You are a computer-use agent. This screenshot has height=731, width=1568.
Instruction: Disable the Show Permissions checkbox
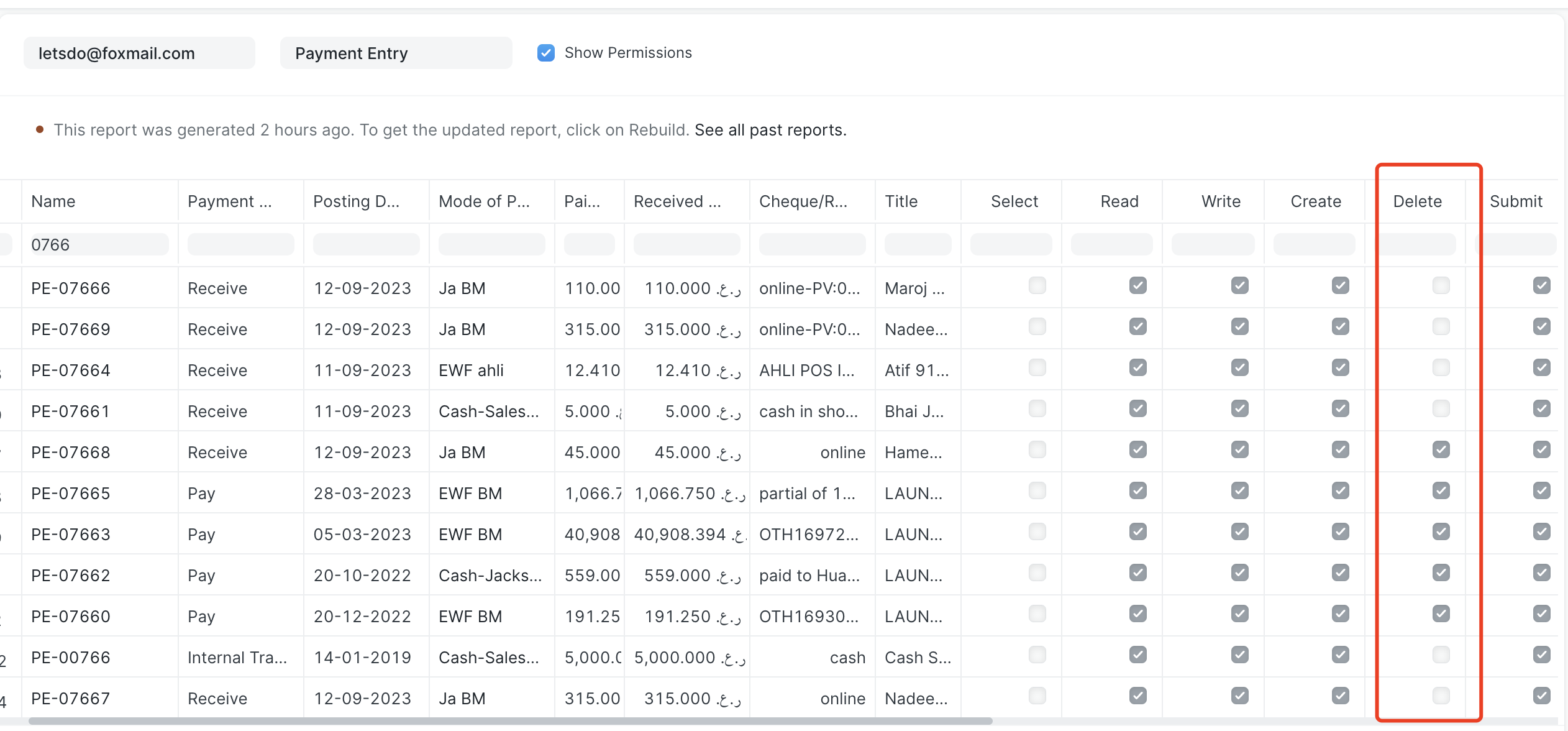[x=545, y=53]
